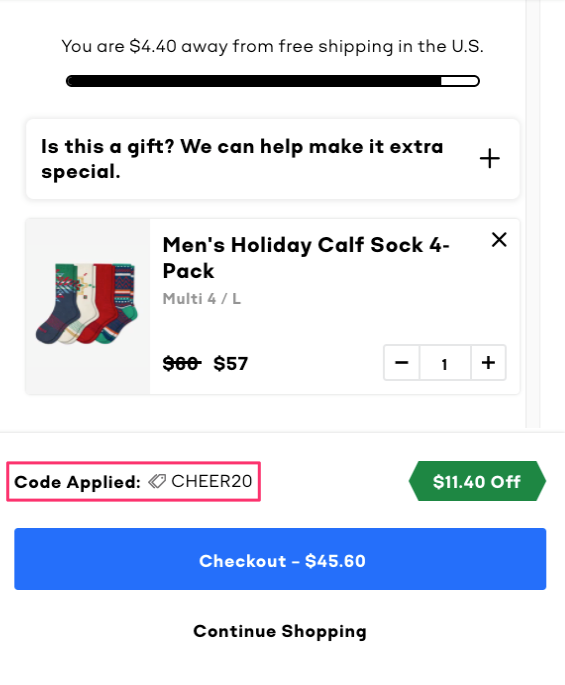Viewport: 565px width, 685px height.
Task: Decrease sock quantity with minus button
Action: pos(402,363)
